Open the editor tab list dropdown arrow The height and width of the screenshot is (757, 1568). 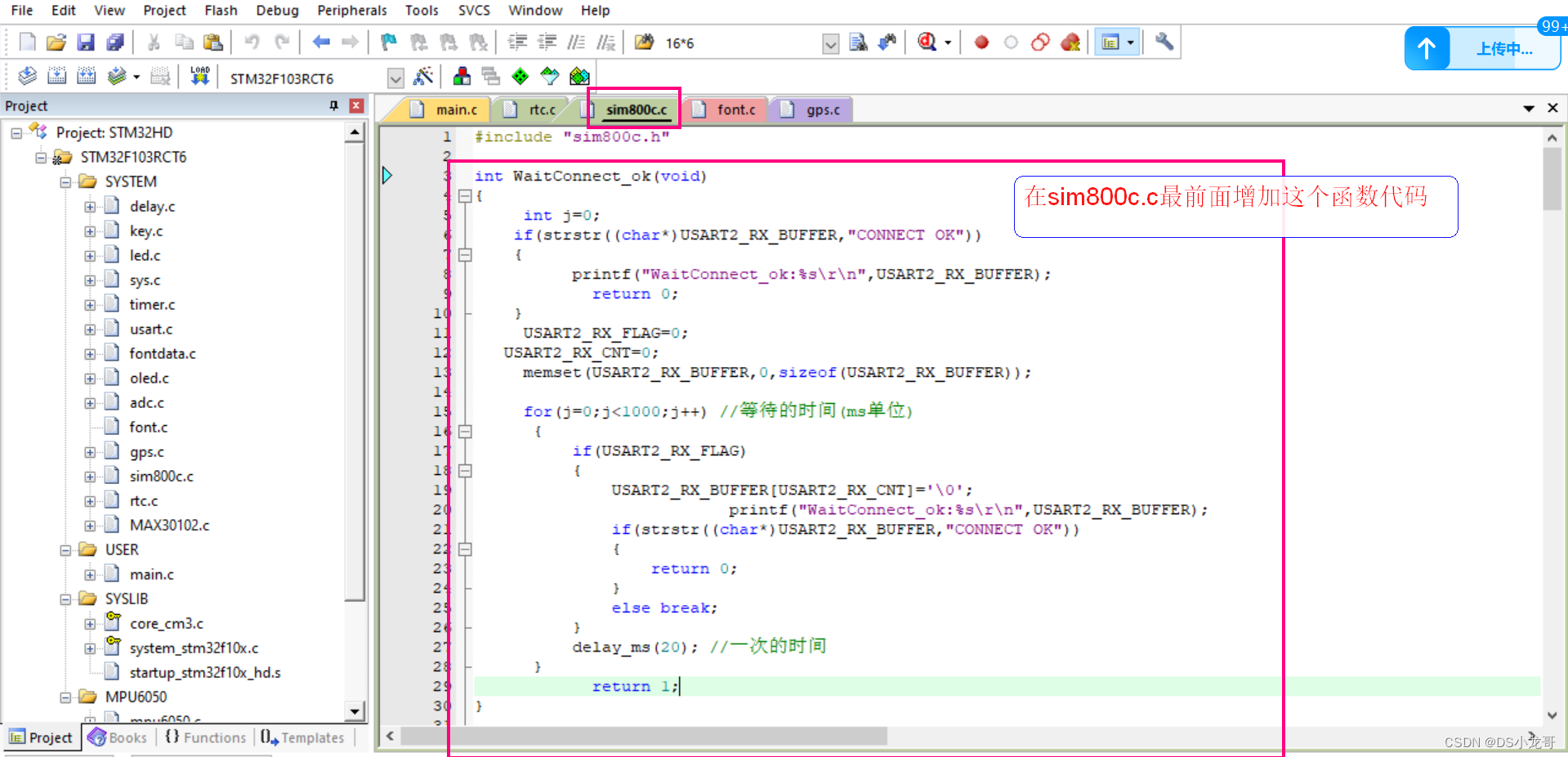pos(1529,108)
